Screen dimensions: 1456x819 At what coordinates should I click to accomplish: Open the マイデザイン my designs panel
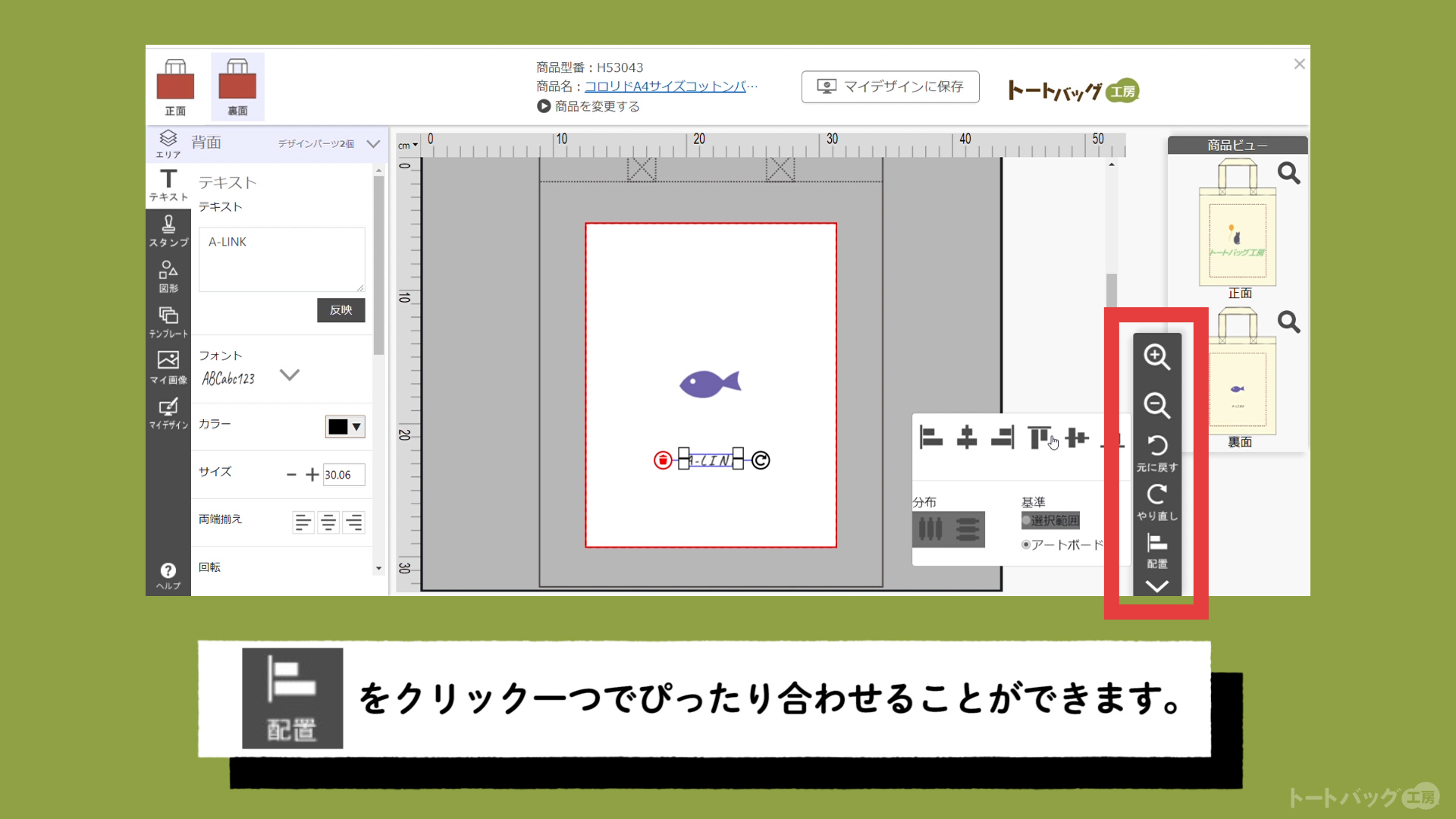168,413
